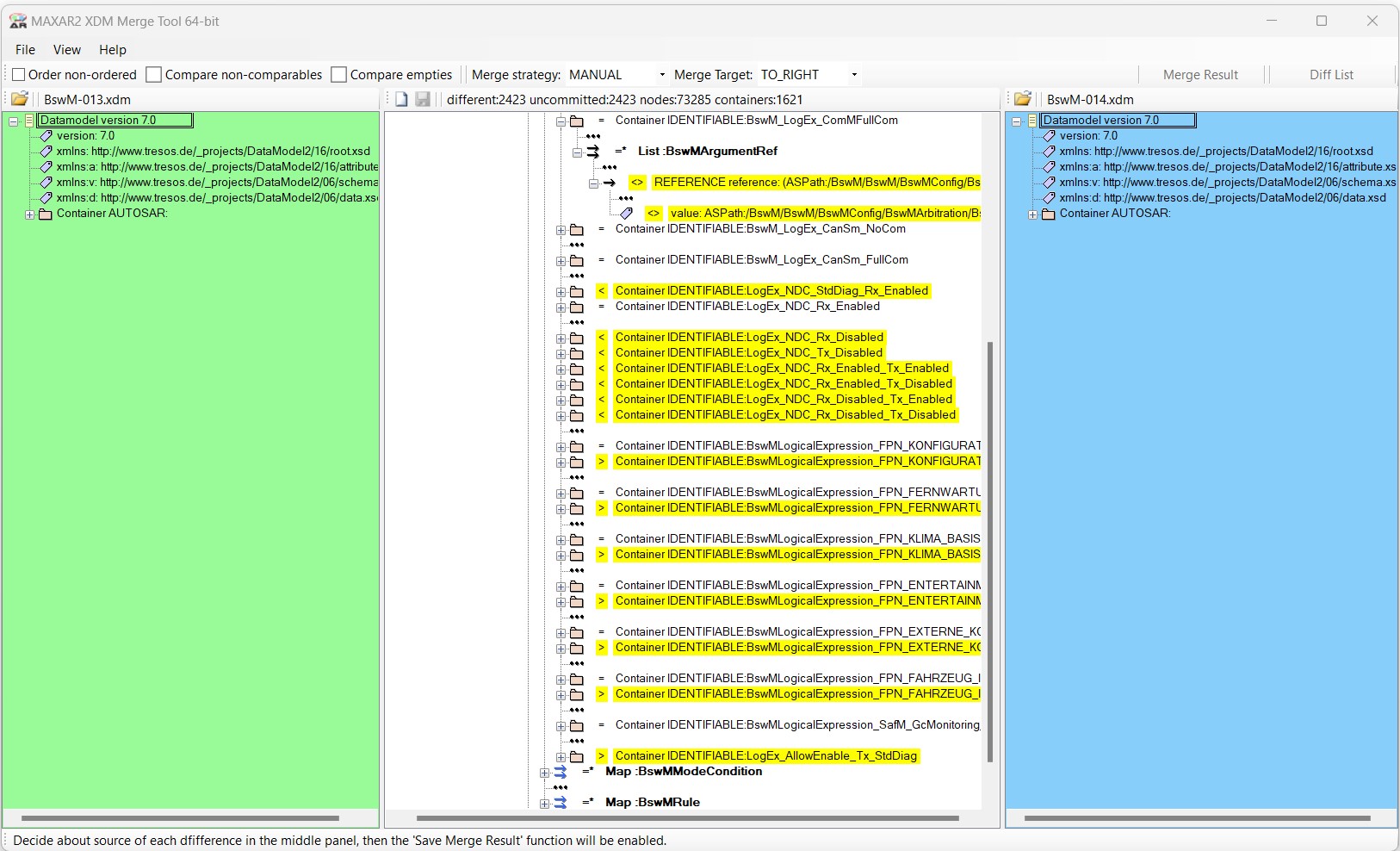Open right file folder icon beside BswM-014.xdm

click(x=1023, y=99)
